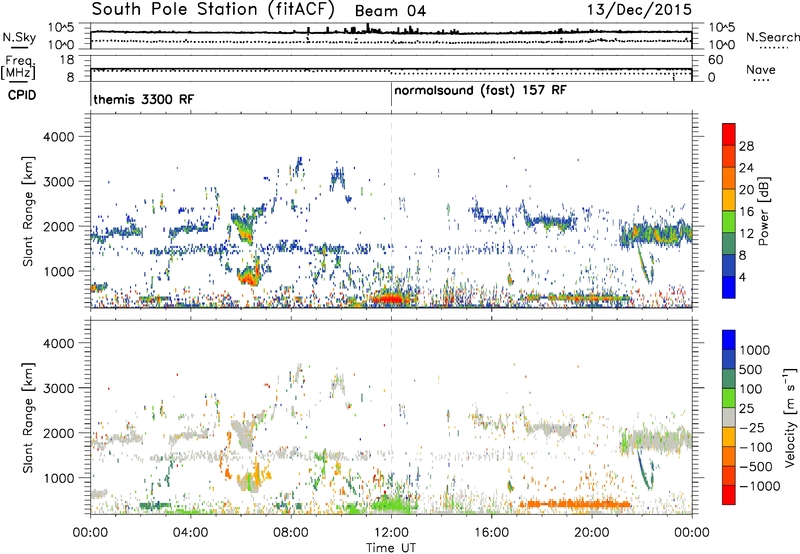Click the 60 tick on the Nave axis
The image size is (800, 554).
pyautogui.click(x=715, y=60)
